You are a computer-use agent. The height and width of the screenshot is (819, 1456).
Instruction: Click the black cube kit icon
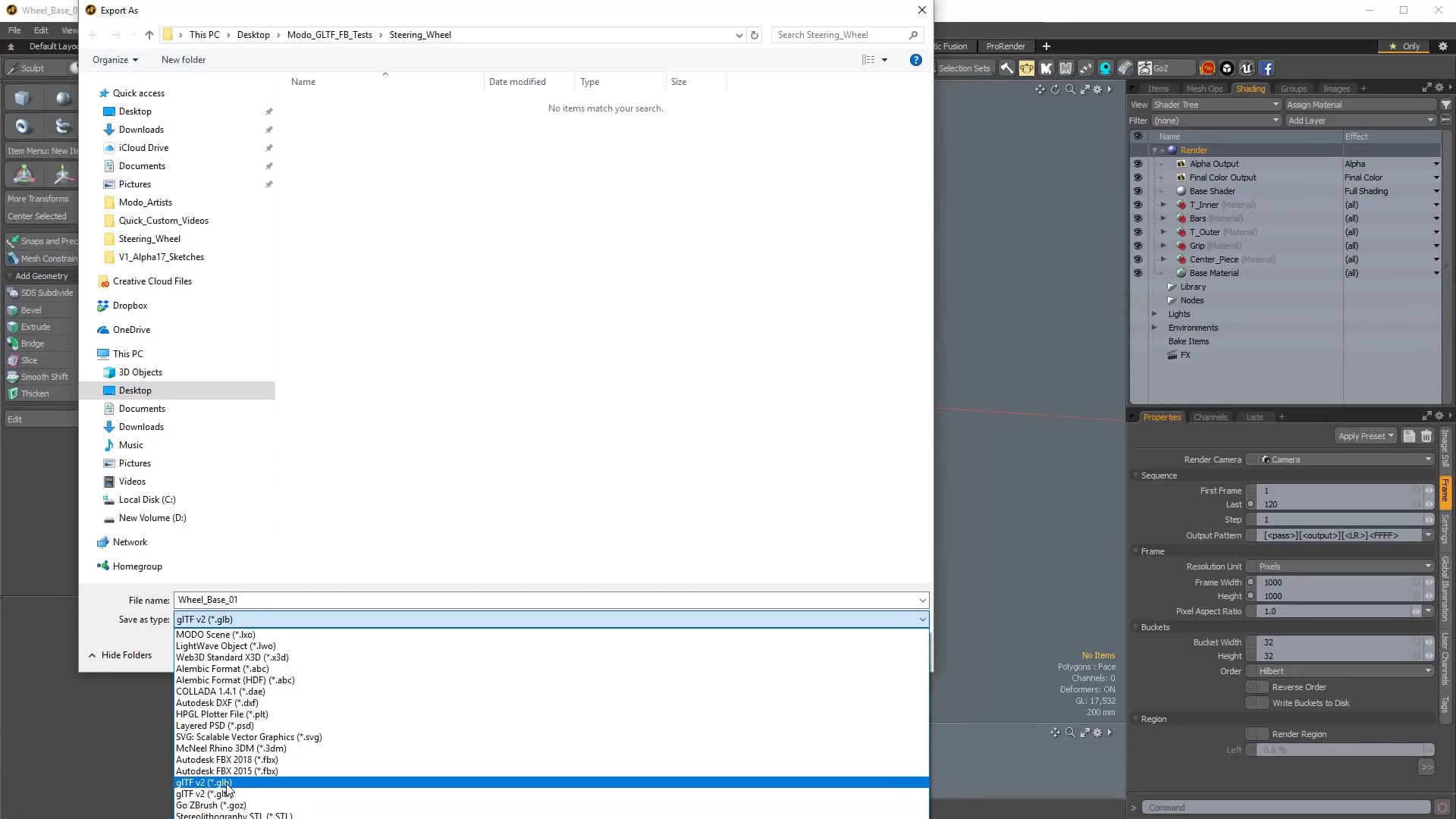point(1227,68)
